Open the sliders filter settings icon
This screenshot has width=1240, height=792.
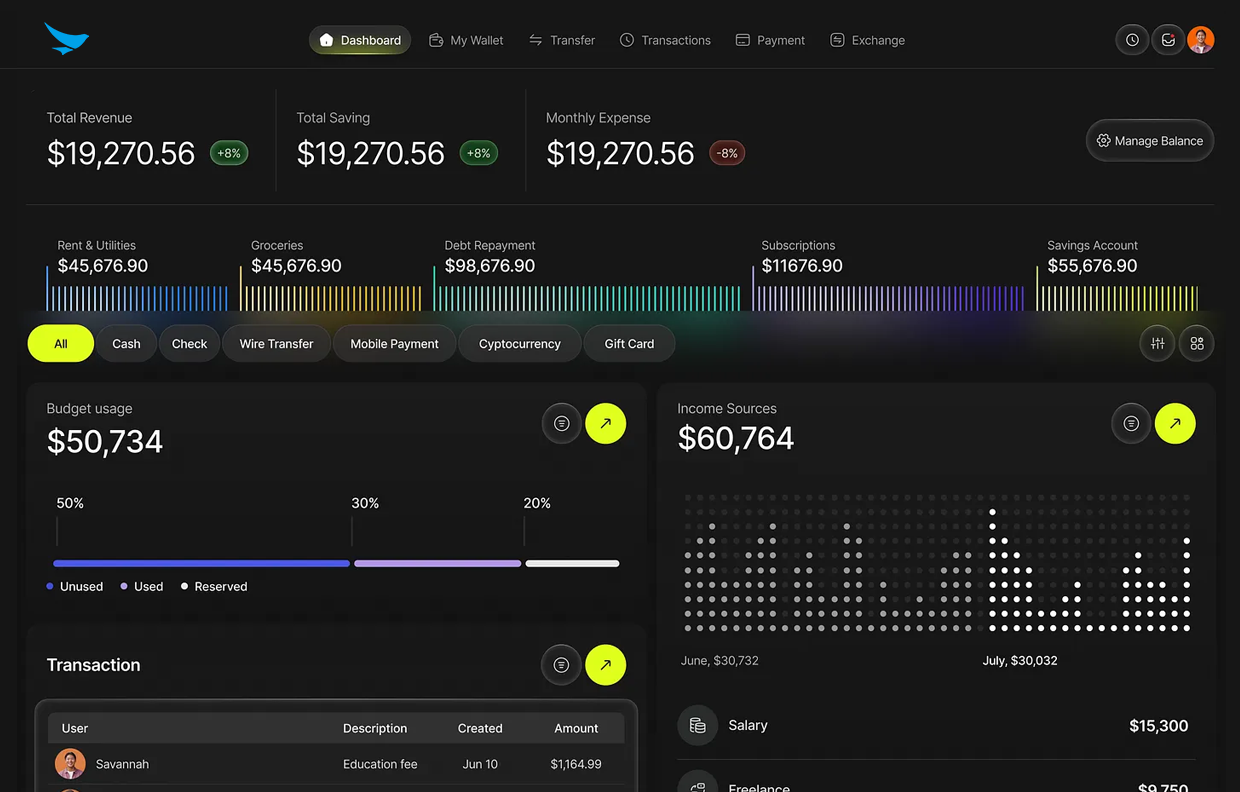click(1157, 343)
